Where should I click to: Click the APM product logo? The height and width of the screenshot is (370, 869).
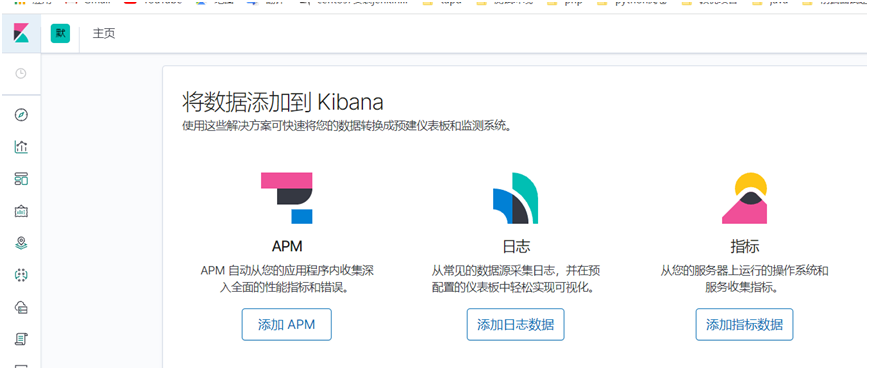(287, 198)
